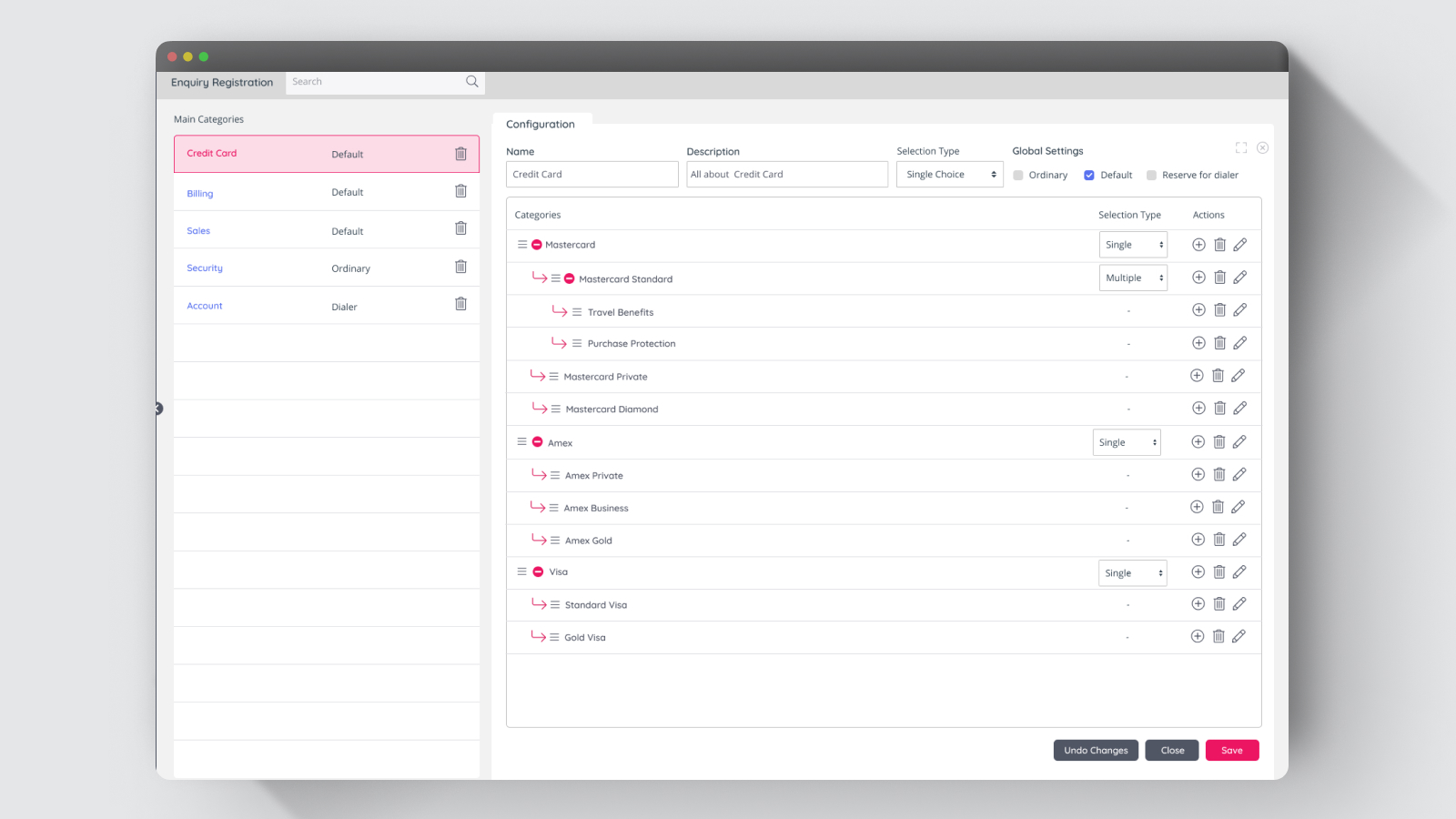
Task: Edit the Travel Benefits row
Action: 1240,310
